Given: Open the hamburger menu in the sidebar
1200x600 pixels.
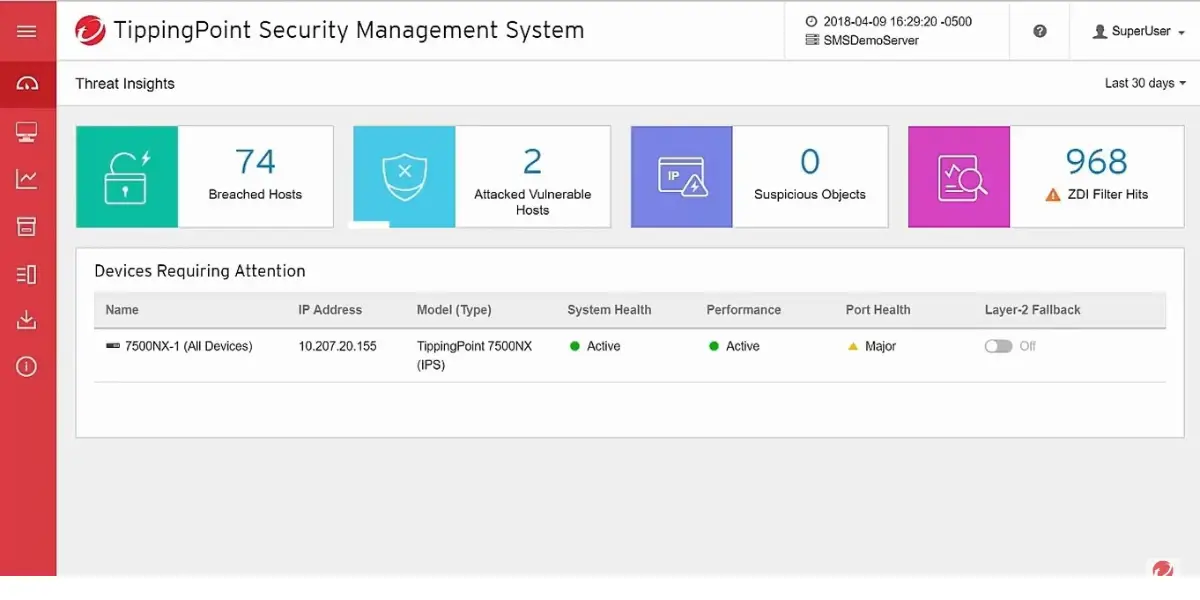Looking at the screenshot, I should coord(27,31).
